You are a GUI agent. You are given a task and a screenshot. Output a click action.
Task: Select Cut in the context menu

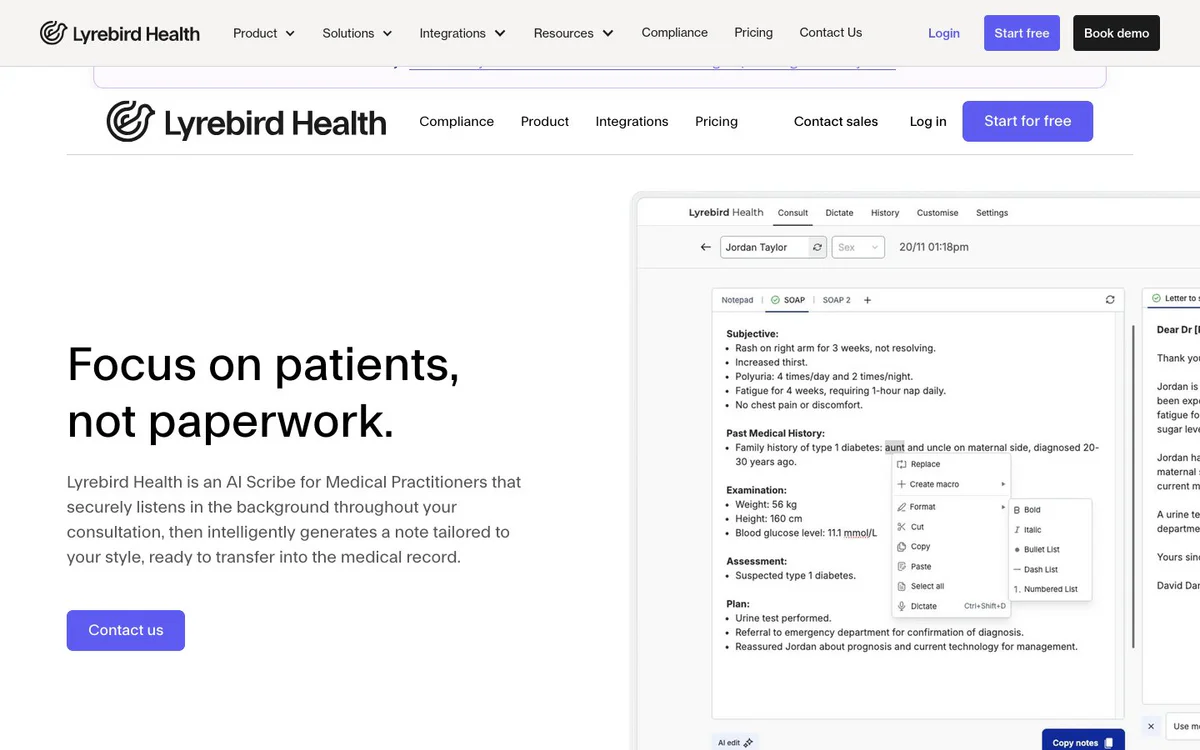pos(910,527)
